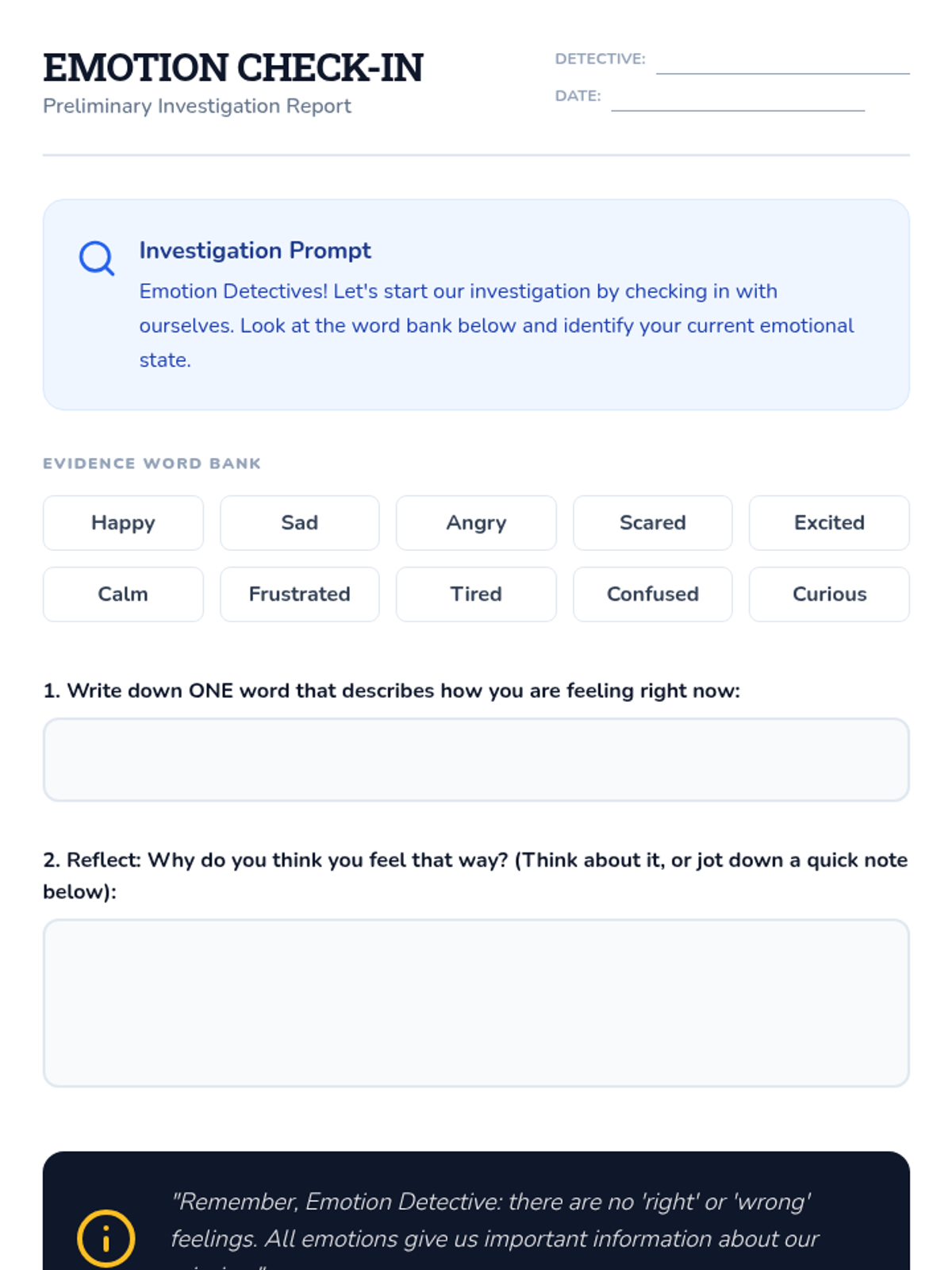Click the Preliminary Investigation Report subtitle

[197, 106]
